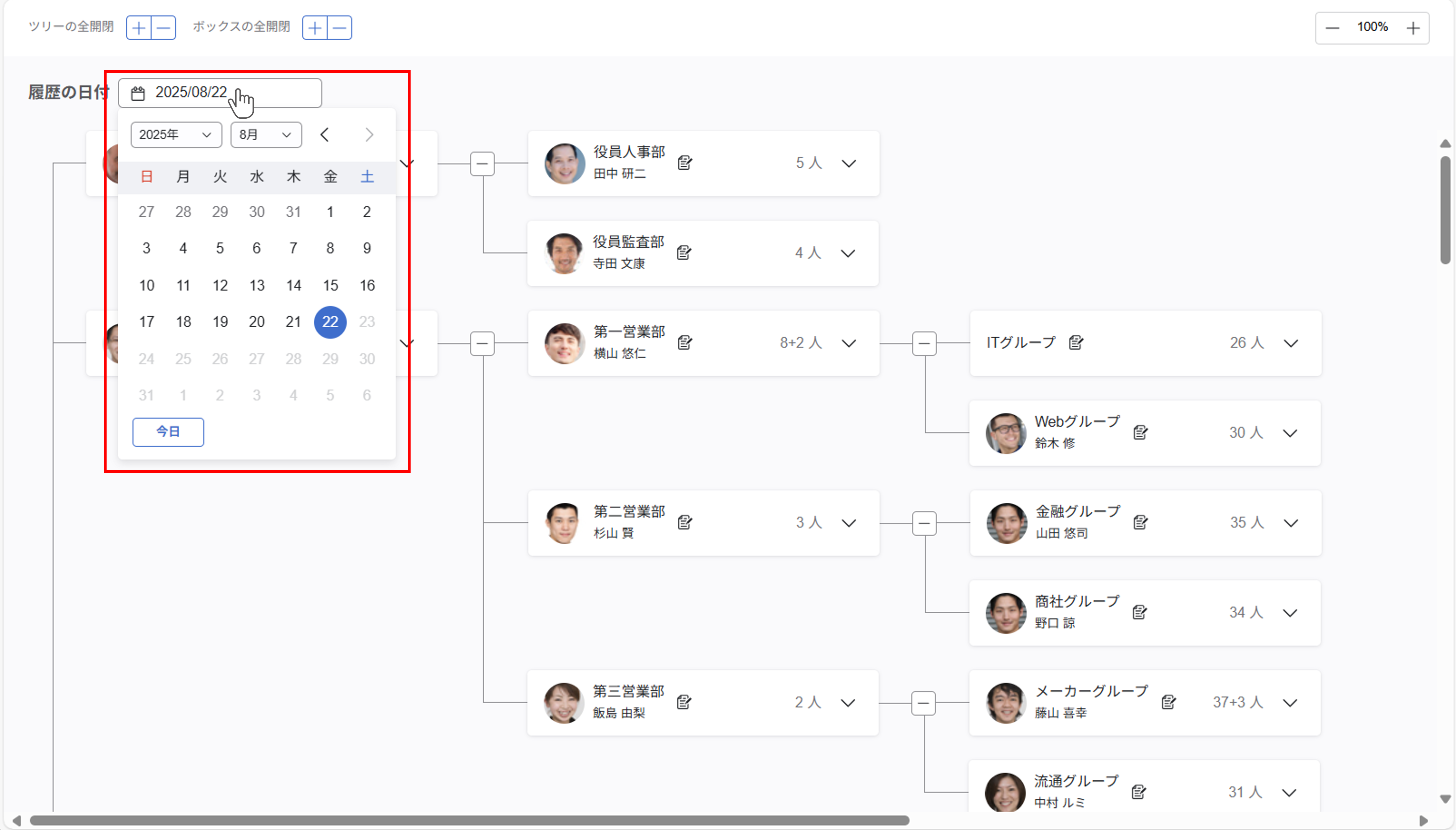Collapse the tree node before 役員人事部
The image size is (1456, 830).
click(482, 164)
